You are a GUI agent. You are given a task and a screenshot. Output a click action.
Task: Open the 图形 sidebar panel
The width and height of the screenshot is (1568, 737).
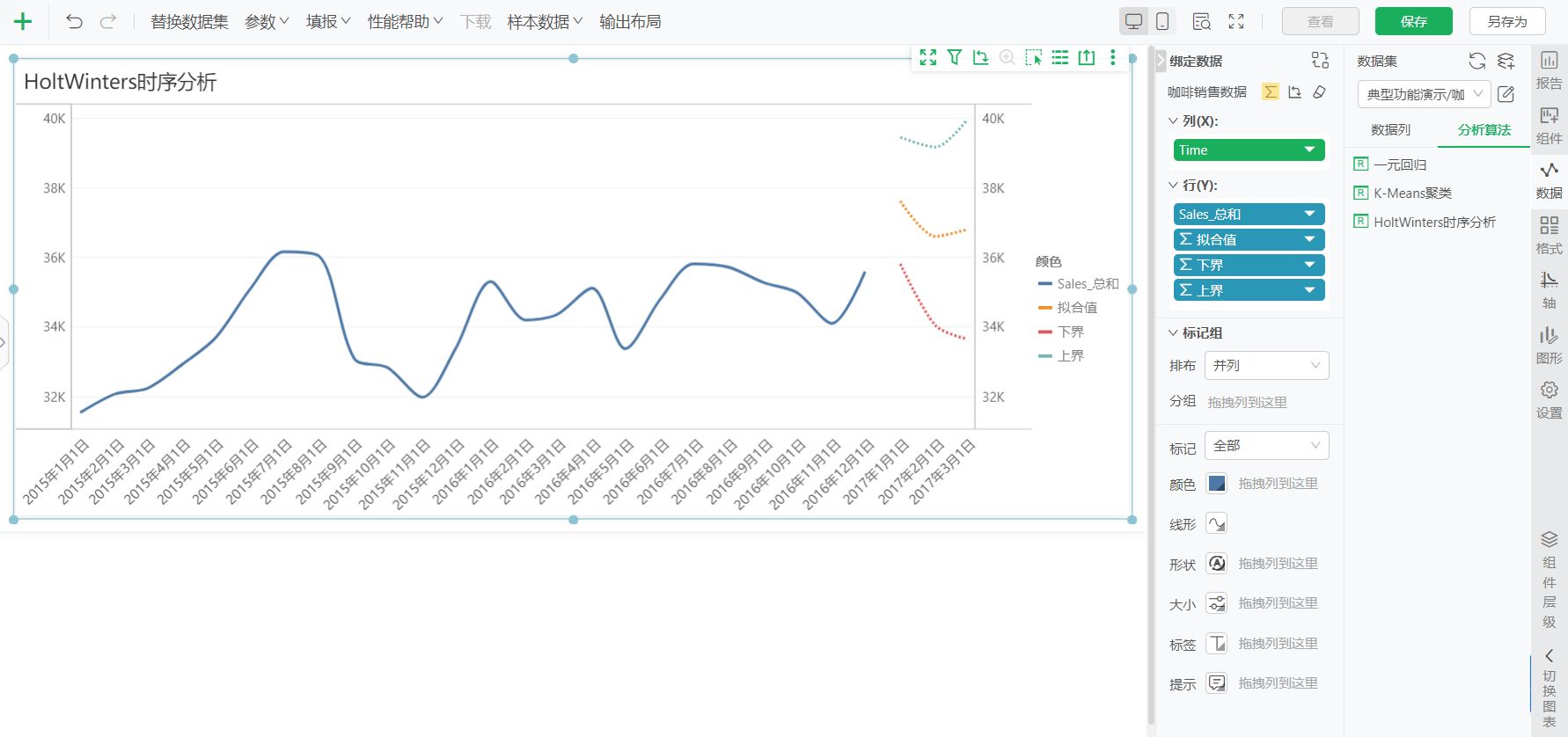(x=1549, y=345)
